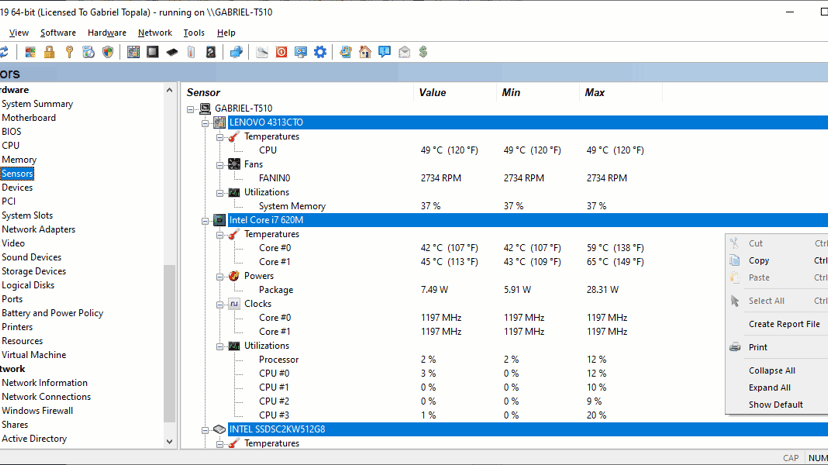The image size is (828, 465).
Task: Select the Package power row
Action: 276,290
